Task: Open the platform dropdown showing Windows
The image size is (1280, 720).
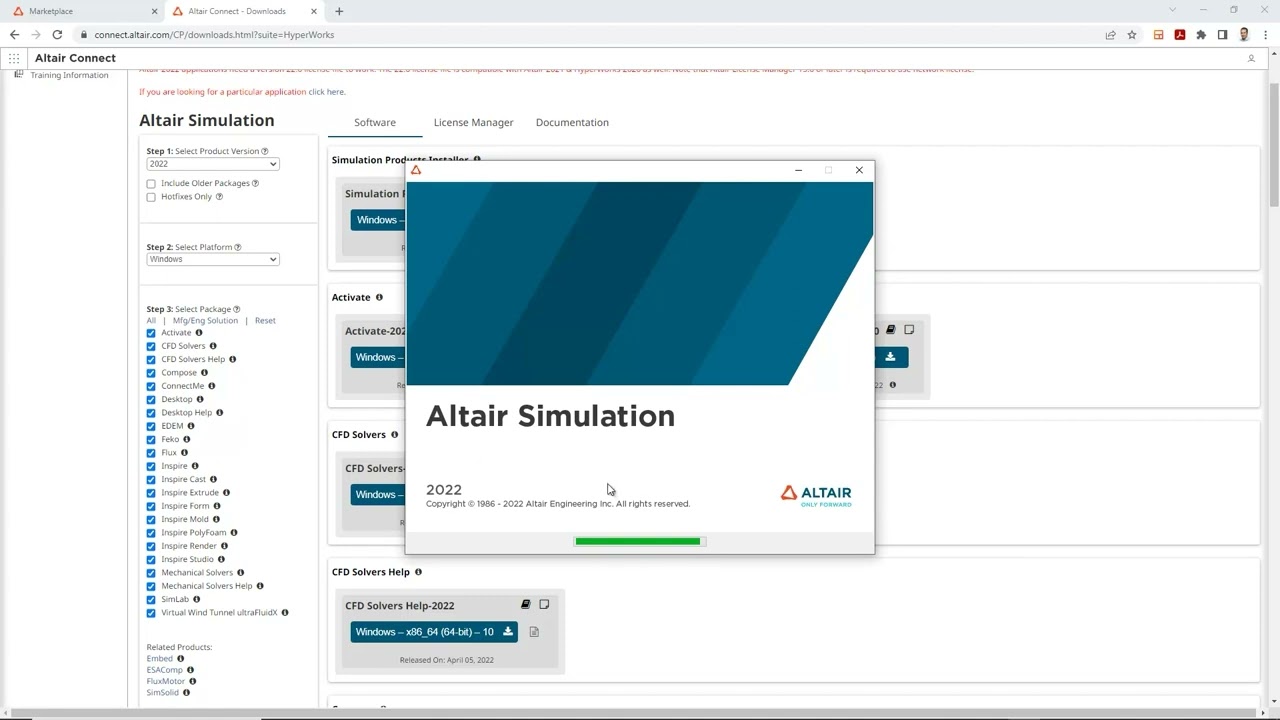Action: point(212,259)
